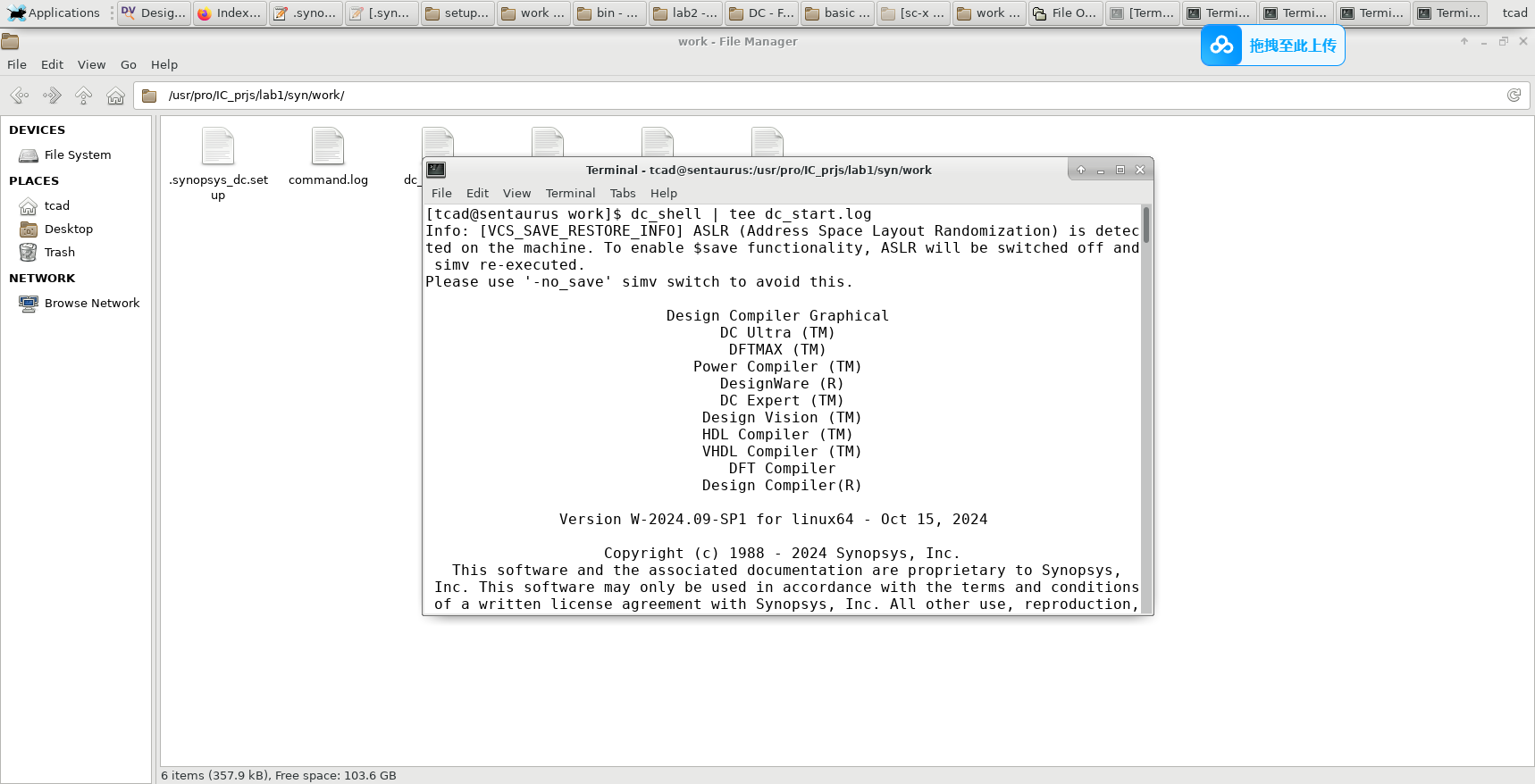This screenshot has width=1535, height=784.
Task: Open Help menu in File Manager
Action: 164,64
